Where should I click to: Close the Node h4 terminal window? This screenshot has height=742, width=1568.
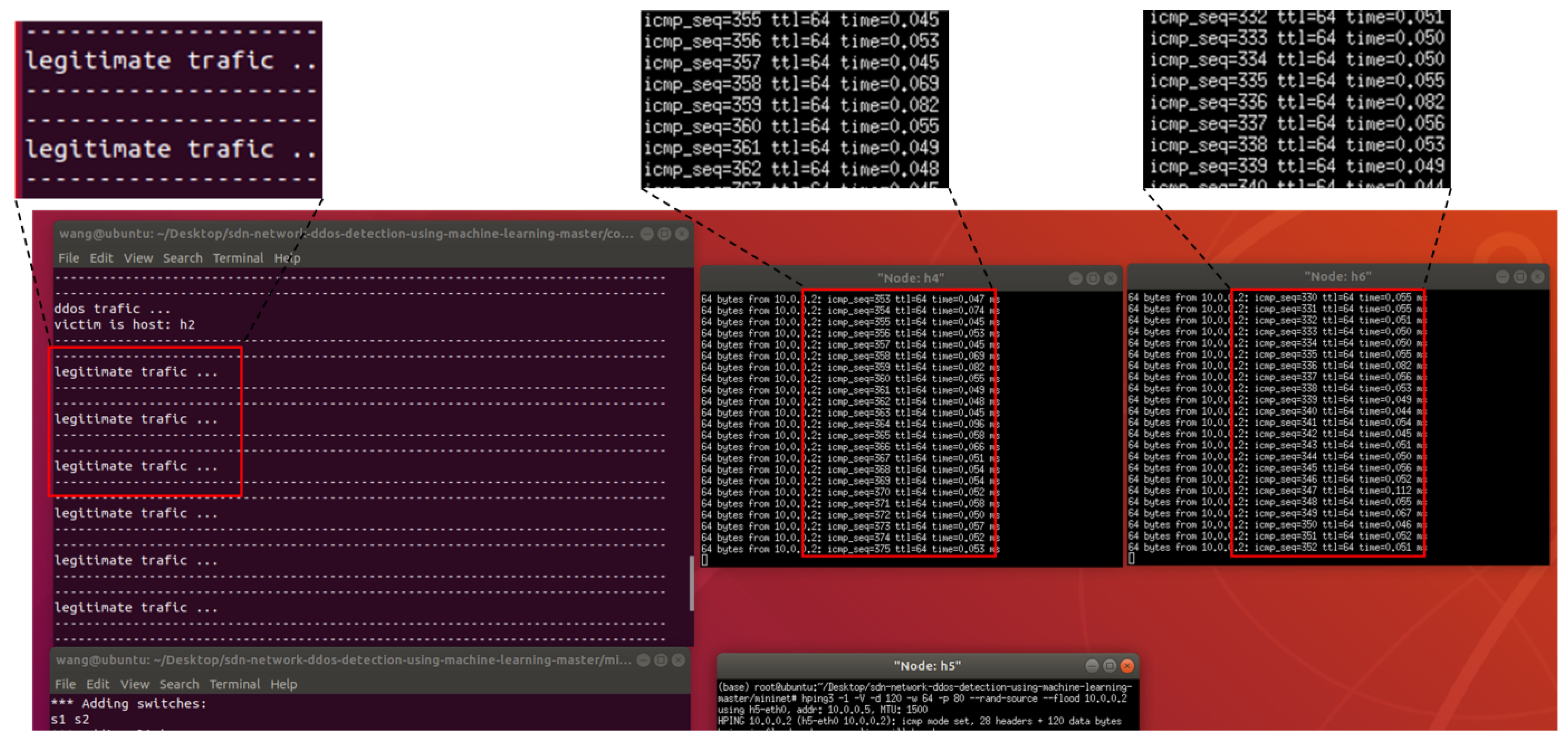[1110, 278]
